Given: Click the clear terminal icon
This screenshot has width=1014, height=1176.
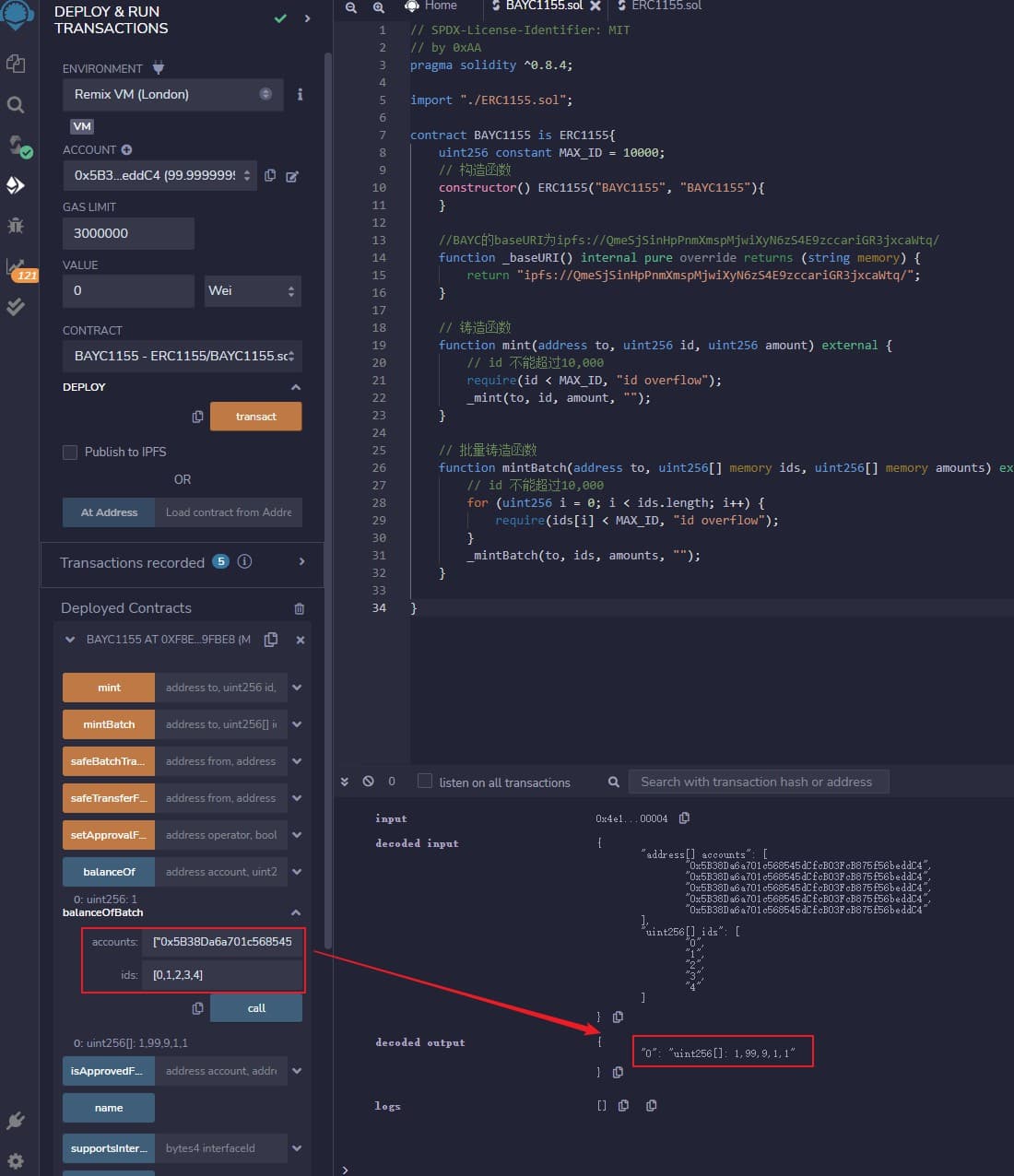Looking at the screenshot, I should pyautogui.click(x=369, y=782).
